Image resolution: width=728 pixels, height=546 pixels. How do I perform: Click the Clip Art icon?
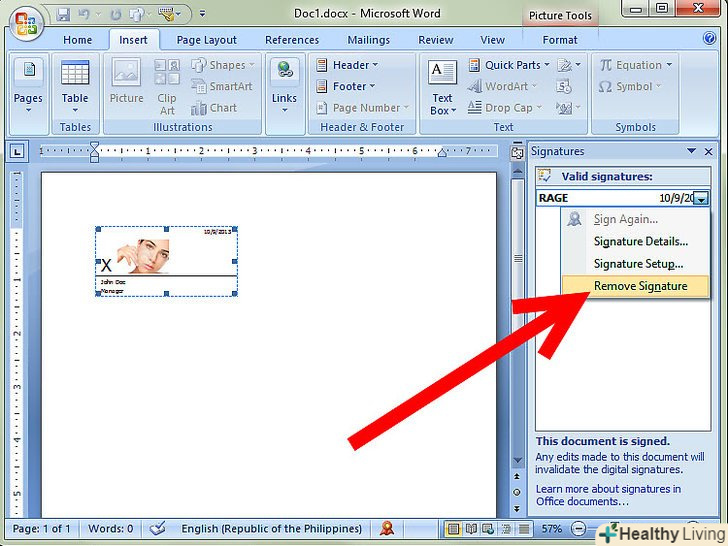(x=167, y=87)
